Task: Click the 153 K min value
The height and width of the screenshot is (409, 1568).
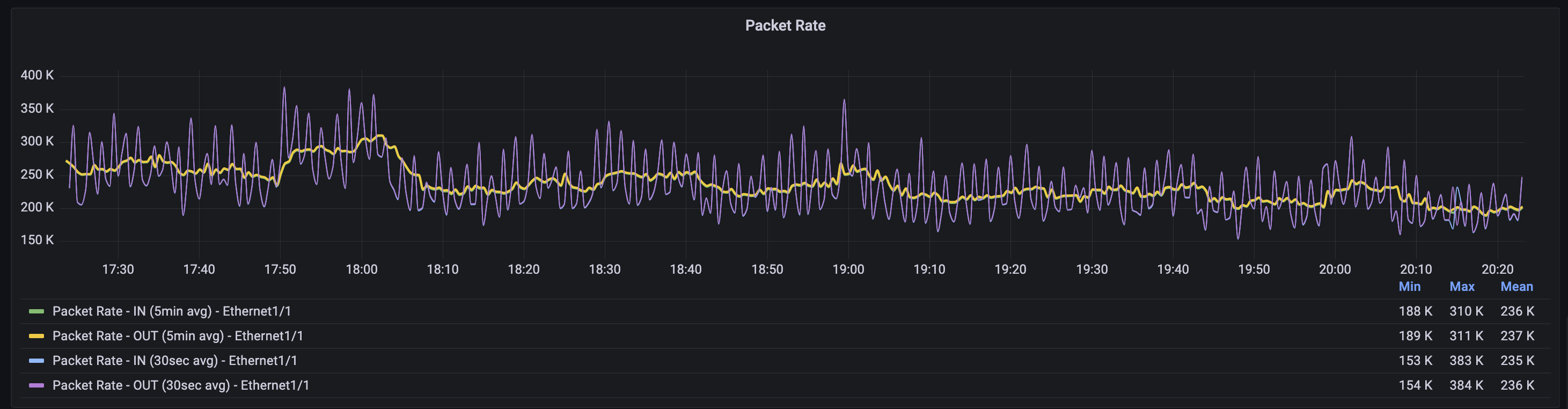Action: (x=1416, y=361)
